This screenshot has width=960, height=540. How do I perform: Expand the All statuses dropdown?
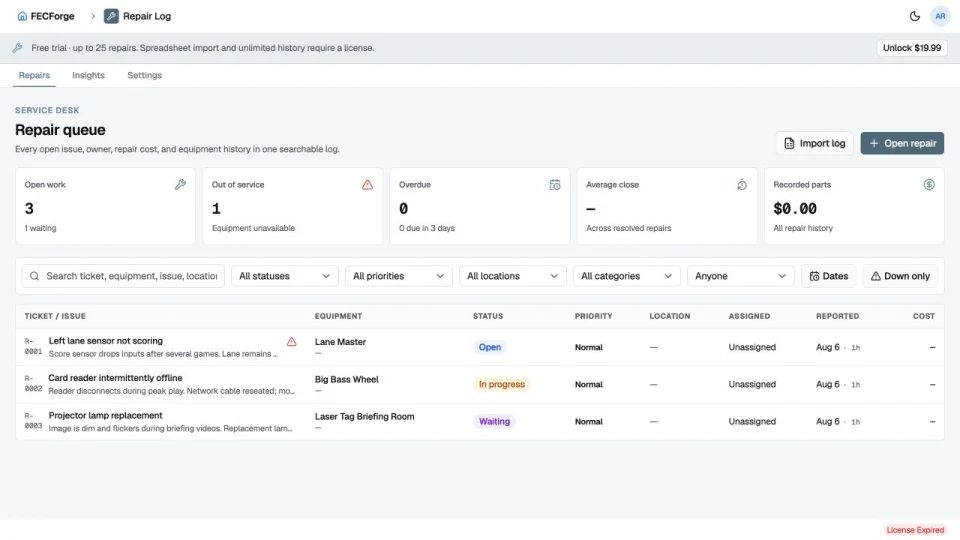click(x=284, y=276)
